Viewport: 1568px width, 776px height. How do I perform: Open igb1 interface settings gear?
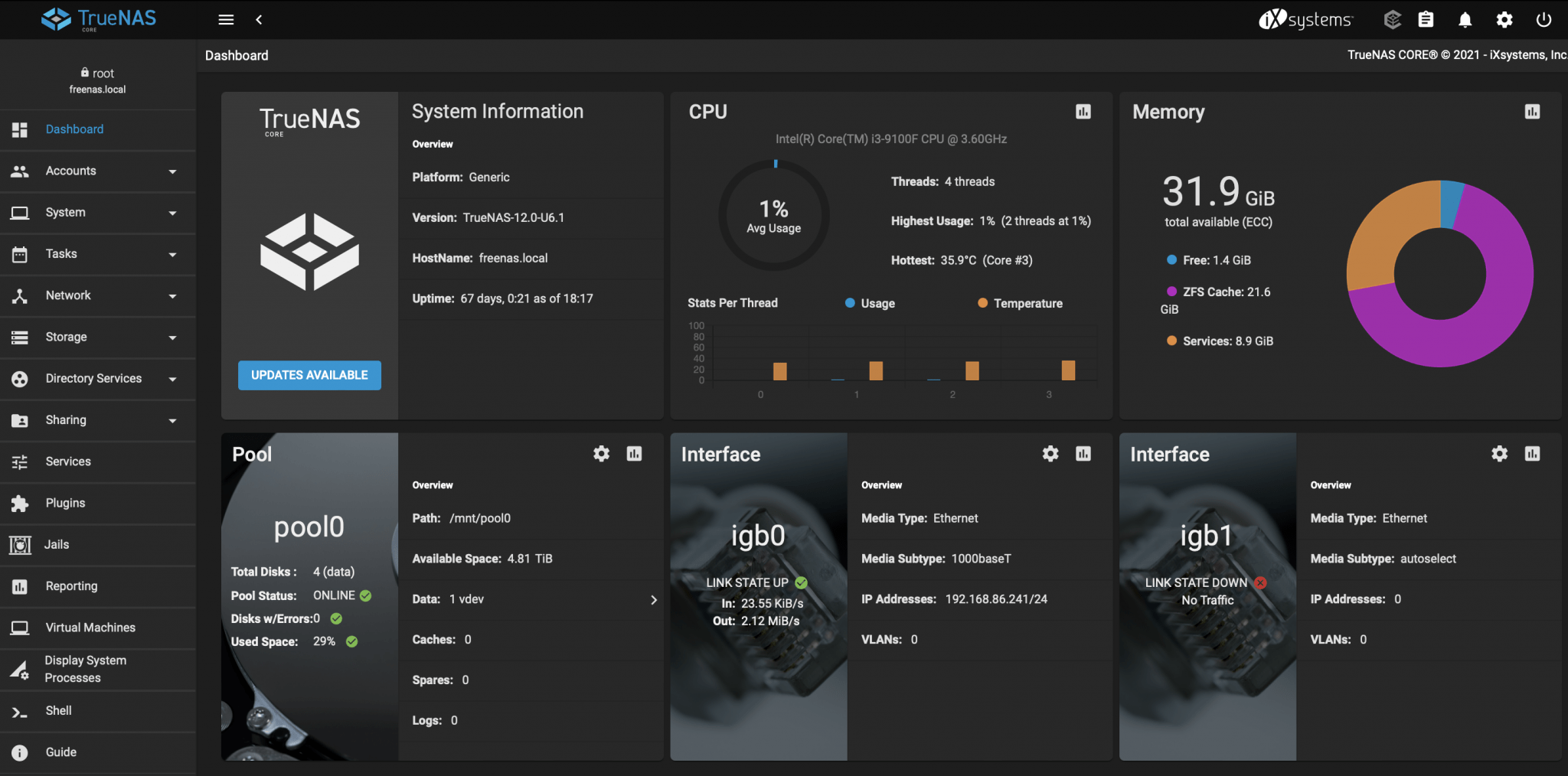coord(1500,454)
